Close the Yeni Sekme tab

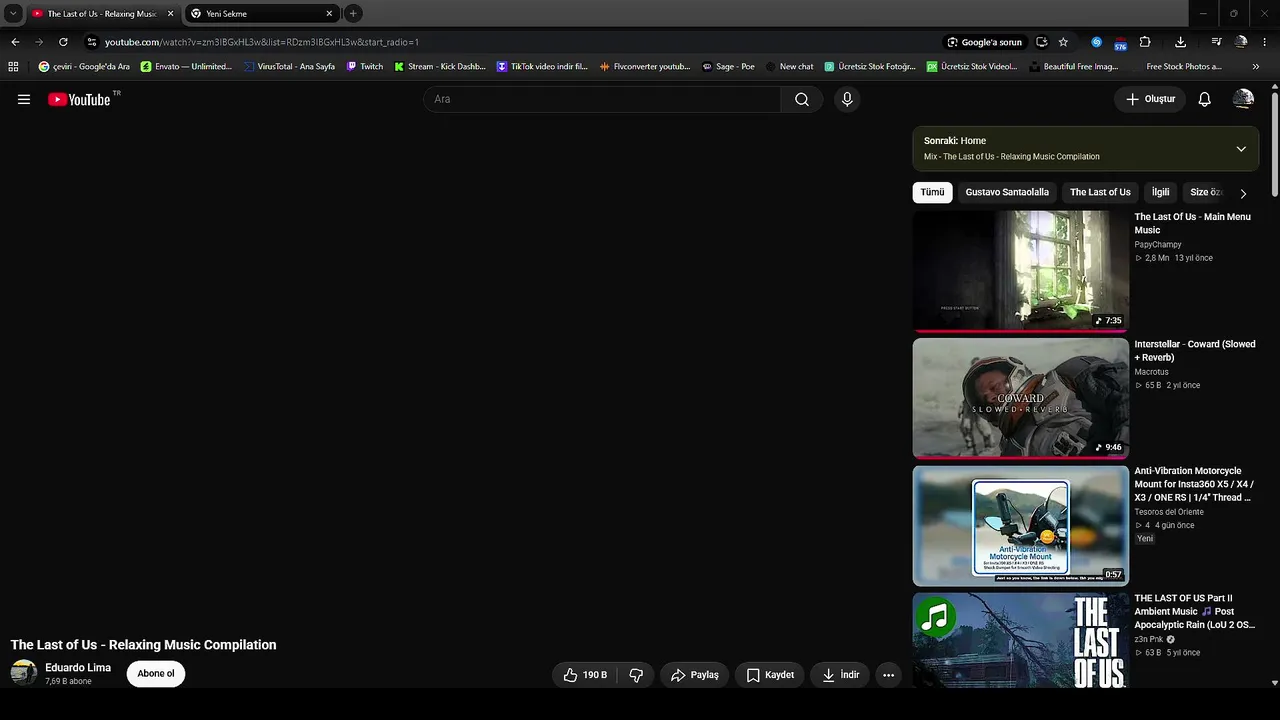(x=329, y=14)
